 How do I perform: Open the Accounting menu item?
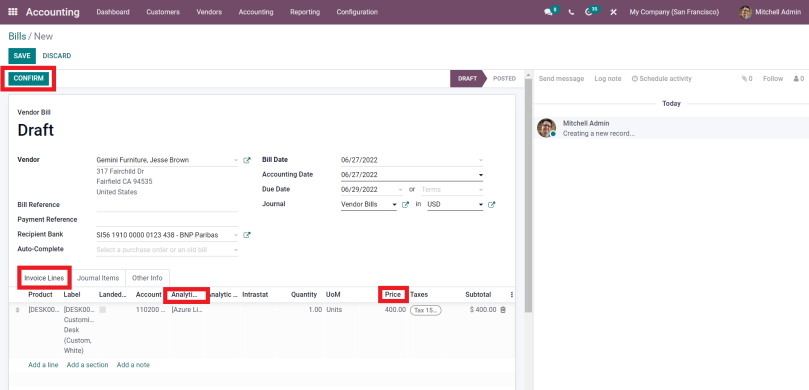tap(256, 12)
